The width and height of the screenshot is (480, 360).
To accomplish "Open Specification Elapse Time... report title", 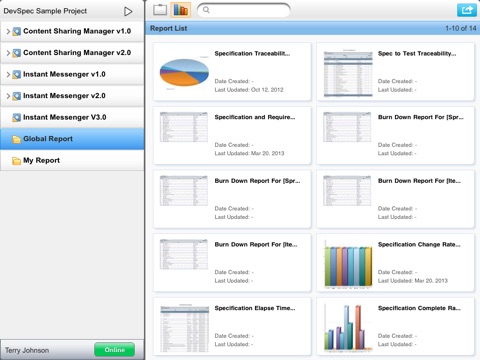I will [255, 308].
